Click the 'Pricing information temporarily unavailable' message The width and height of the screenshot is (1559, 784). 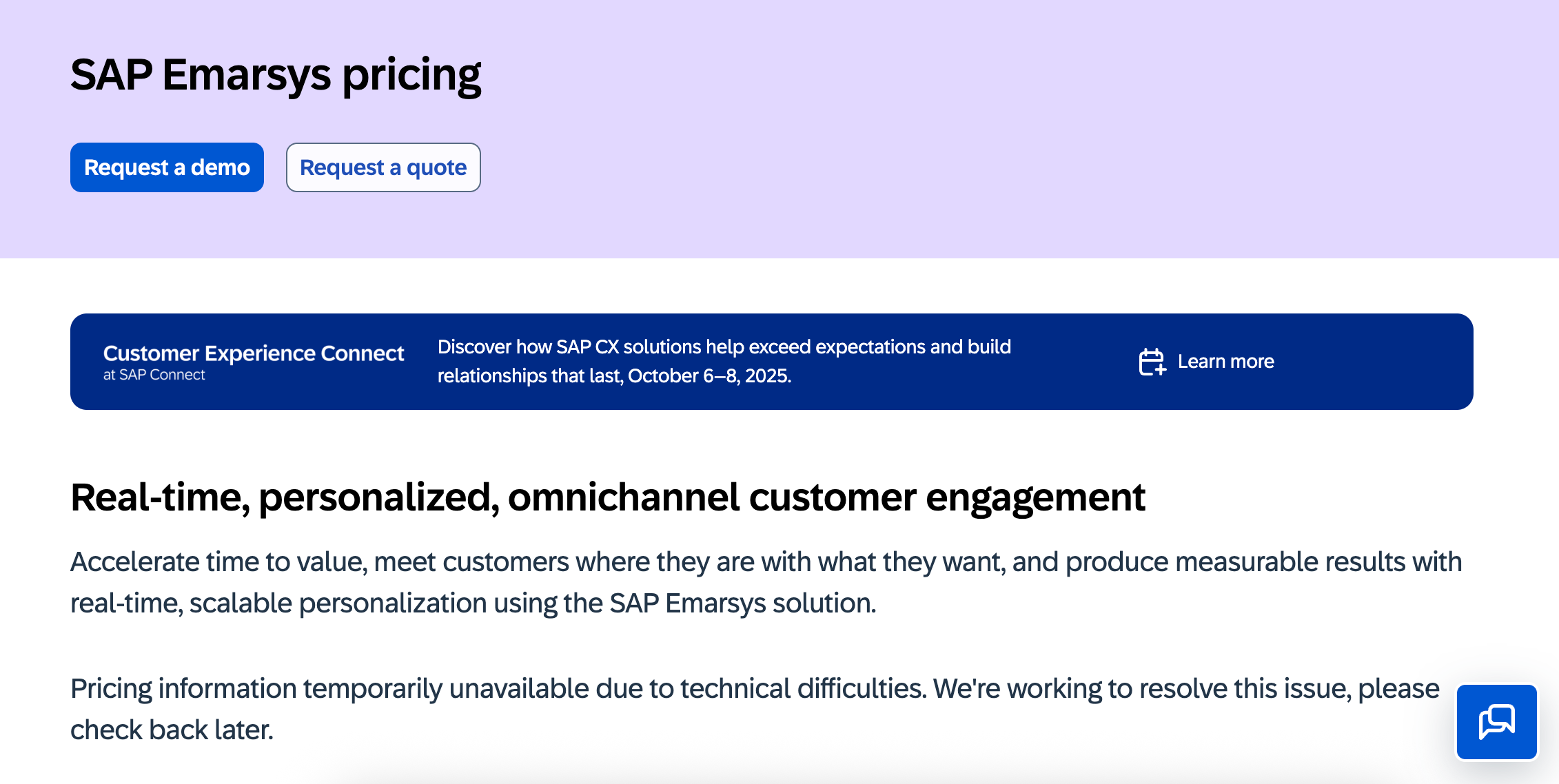point(755,709)
